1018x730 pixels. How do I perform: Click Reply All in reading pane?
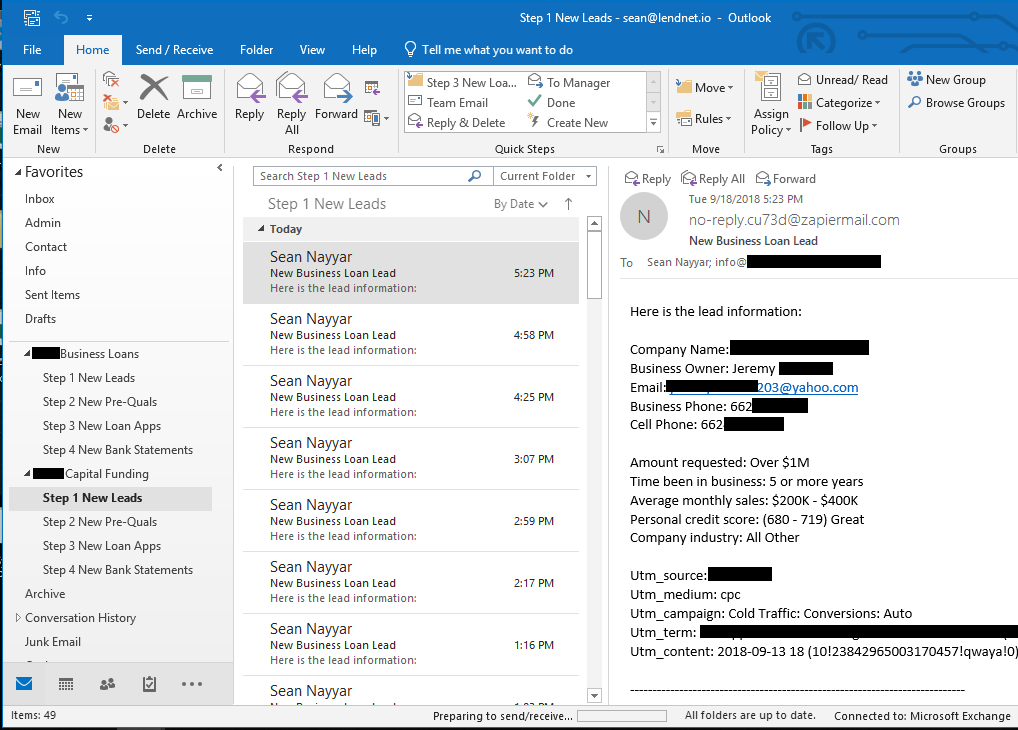pyautogui.click(x=712, y=179)
